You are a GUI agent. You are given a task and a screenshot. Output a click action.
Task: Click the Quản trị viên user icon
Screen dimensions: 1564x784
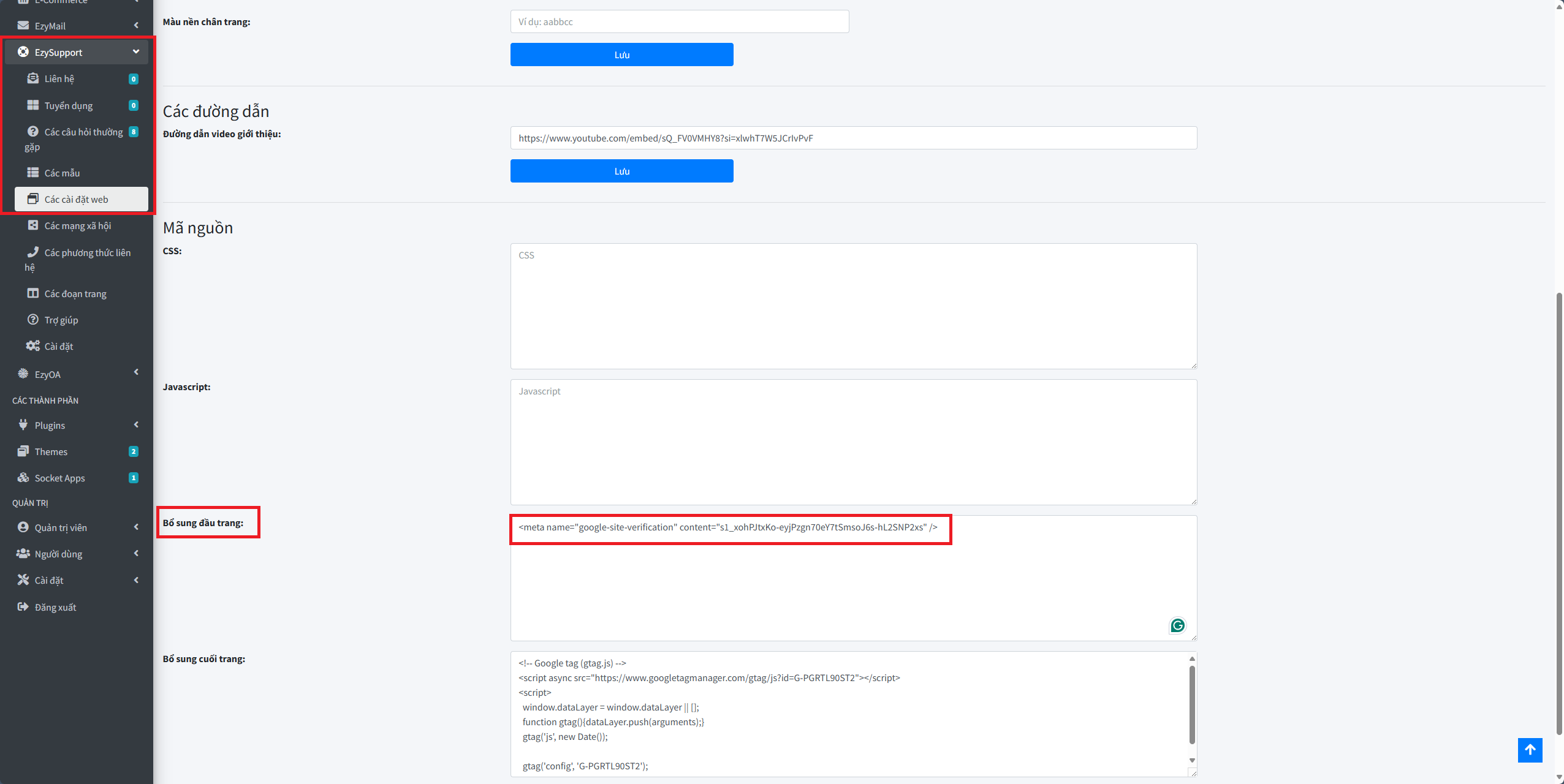coord(23,527)
